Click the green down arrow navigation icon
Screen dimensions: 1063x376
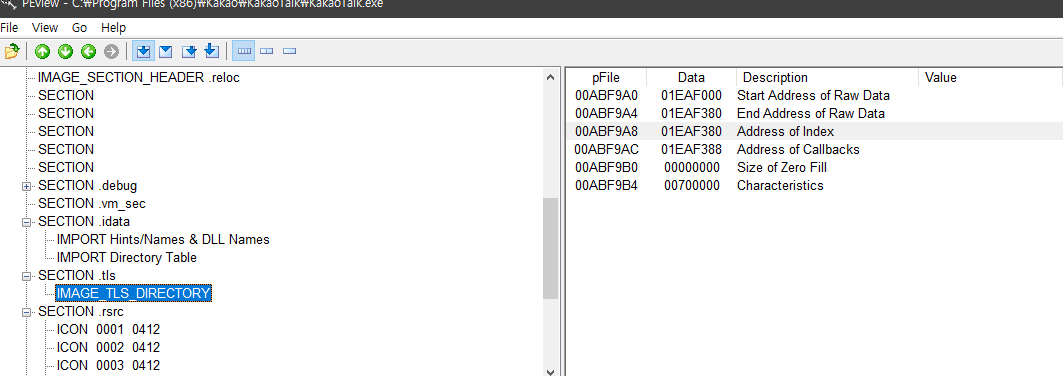(65, 51)
